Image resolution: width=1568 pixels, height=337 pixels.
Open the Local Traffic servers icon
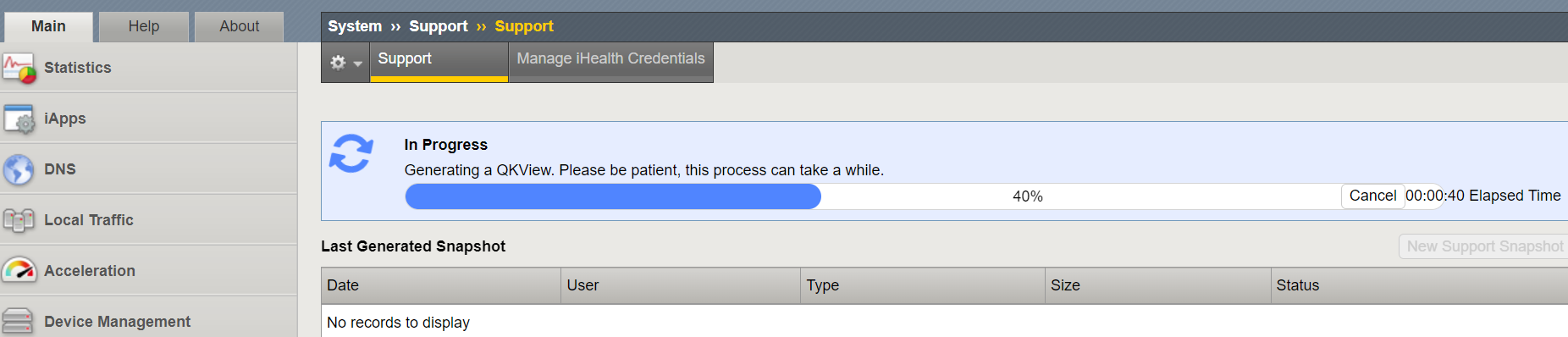tap(19, 220)
